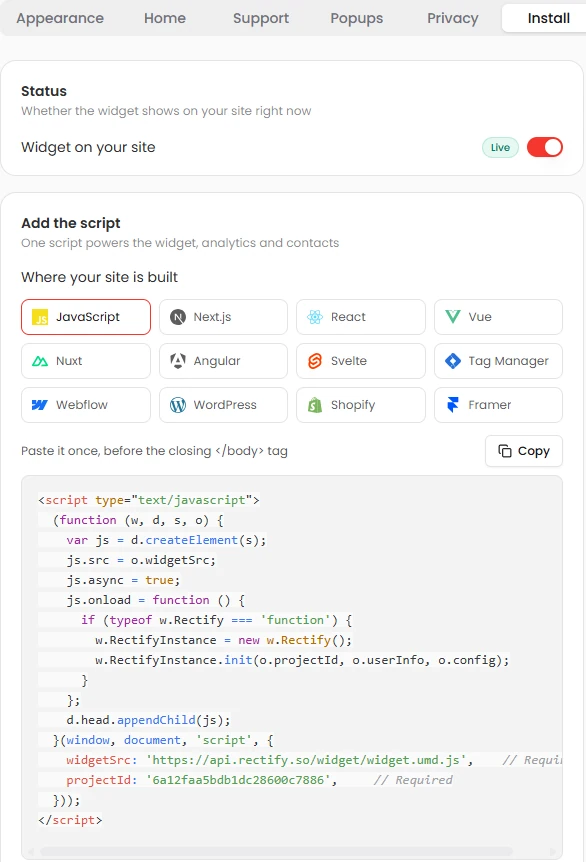The height and width of the screenshot is (862, 586).
Task: Click the Next.js logo icon
Action: tap(178, 317)
